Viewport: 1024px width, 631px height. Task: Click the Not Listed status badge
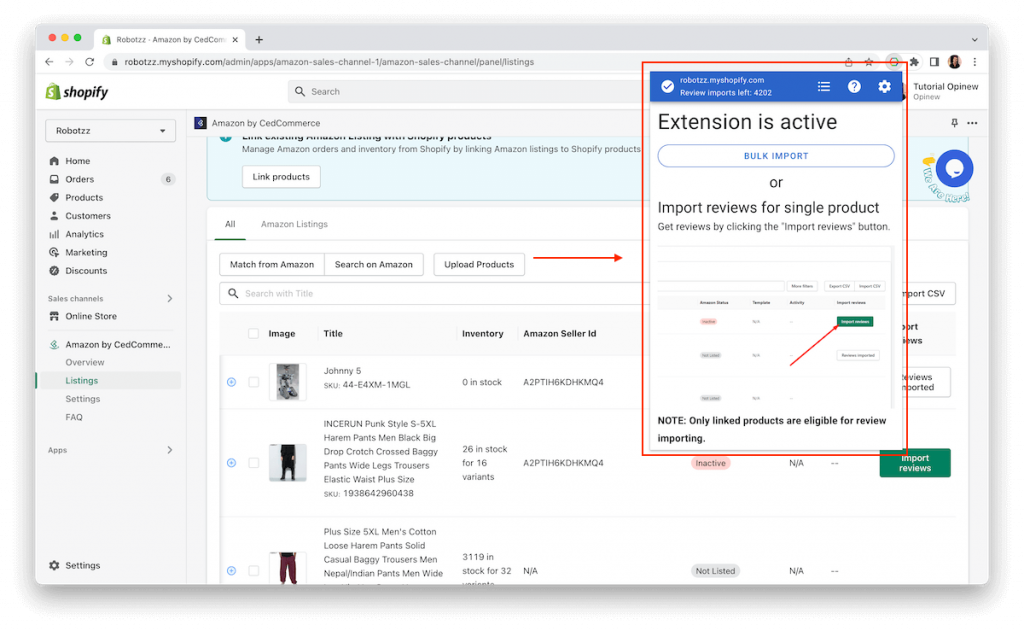pyautogui.click(x=715, y=571)
